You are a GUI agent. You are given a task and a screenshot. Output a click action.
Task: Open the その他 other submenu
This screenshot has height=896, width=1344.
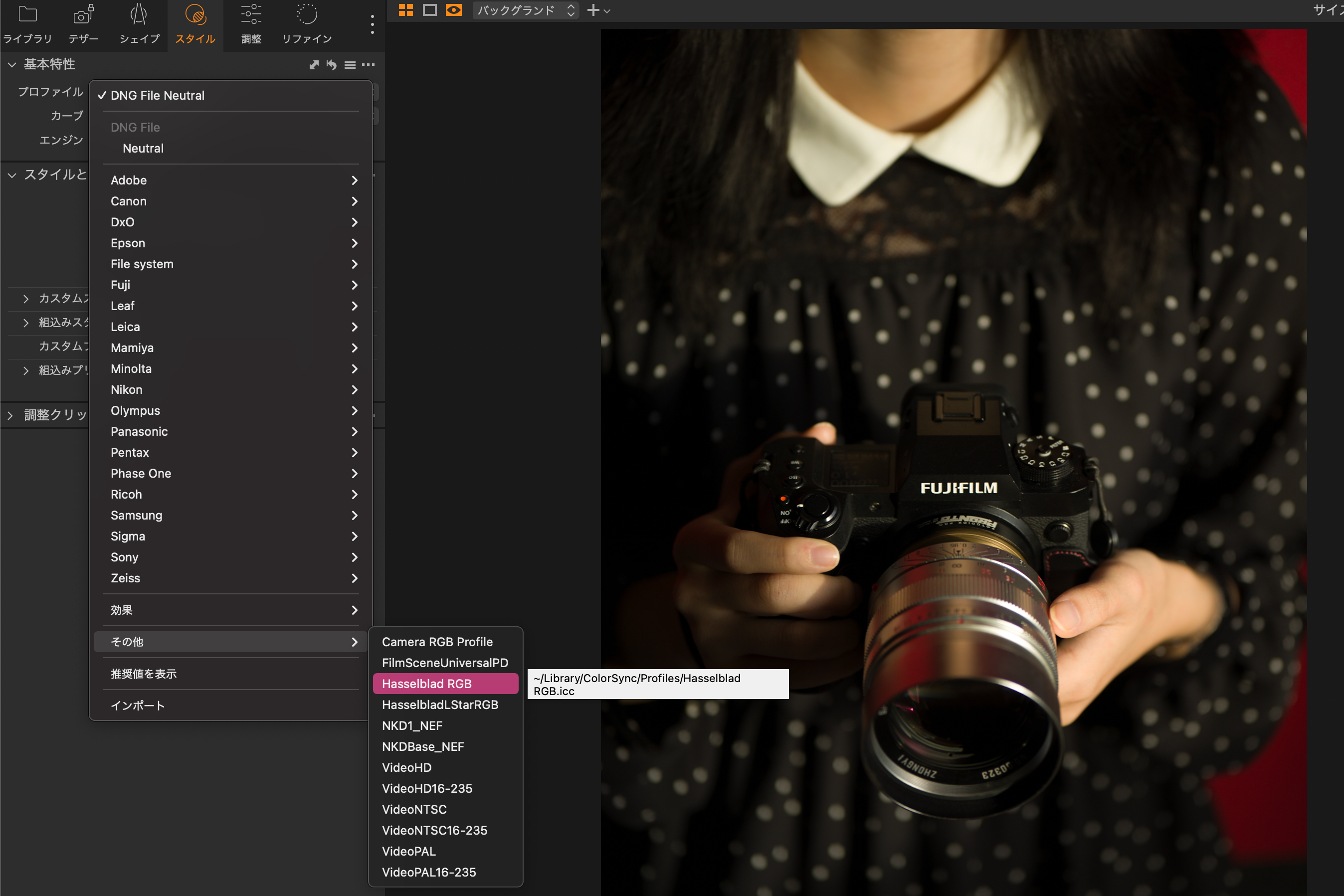click(231, 642)
